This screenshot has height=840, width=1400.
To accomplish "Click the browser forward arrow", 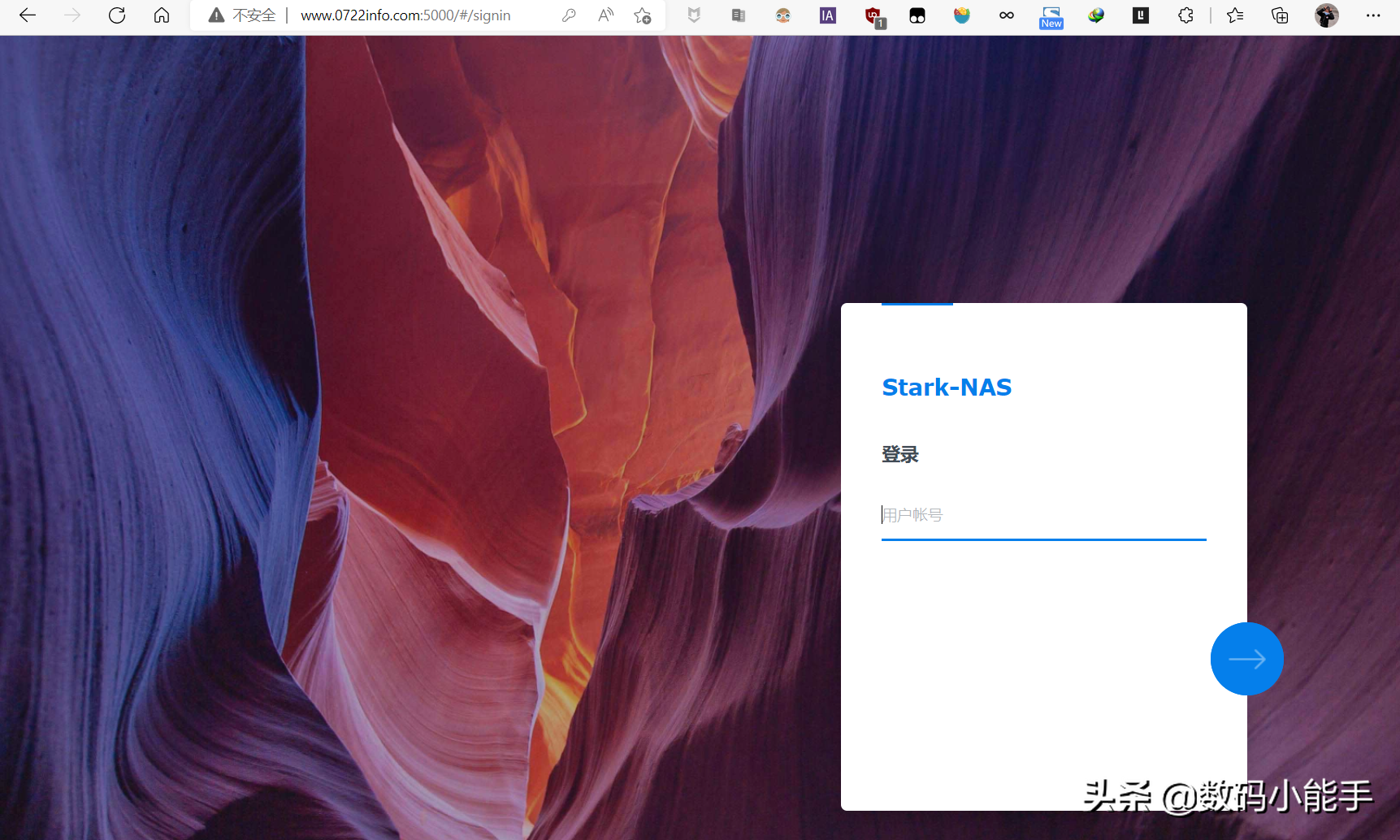I will click(x=72, y=15).
